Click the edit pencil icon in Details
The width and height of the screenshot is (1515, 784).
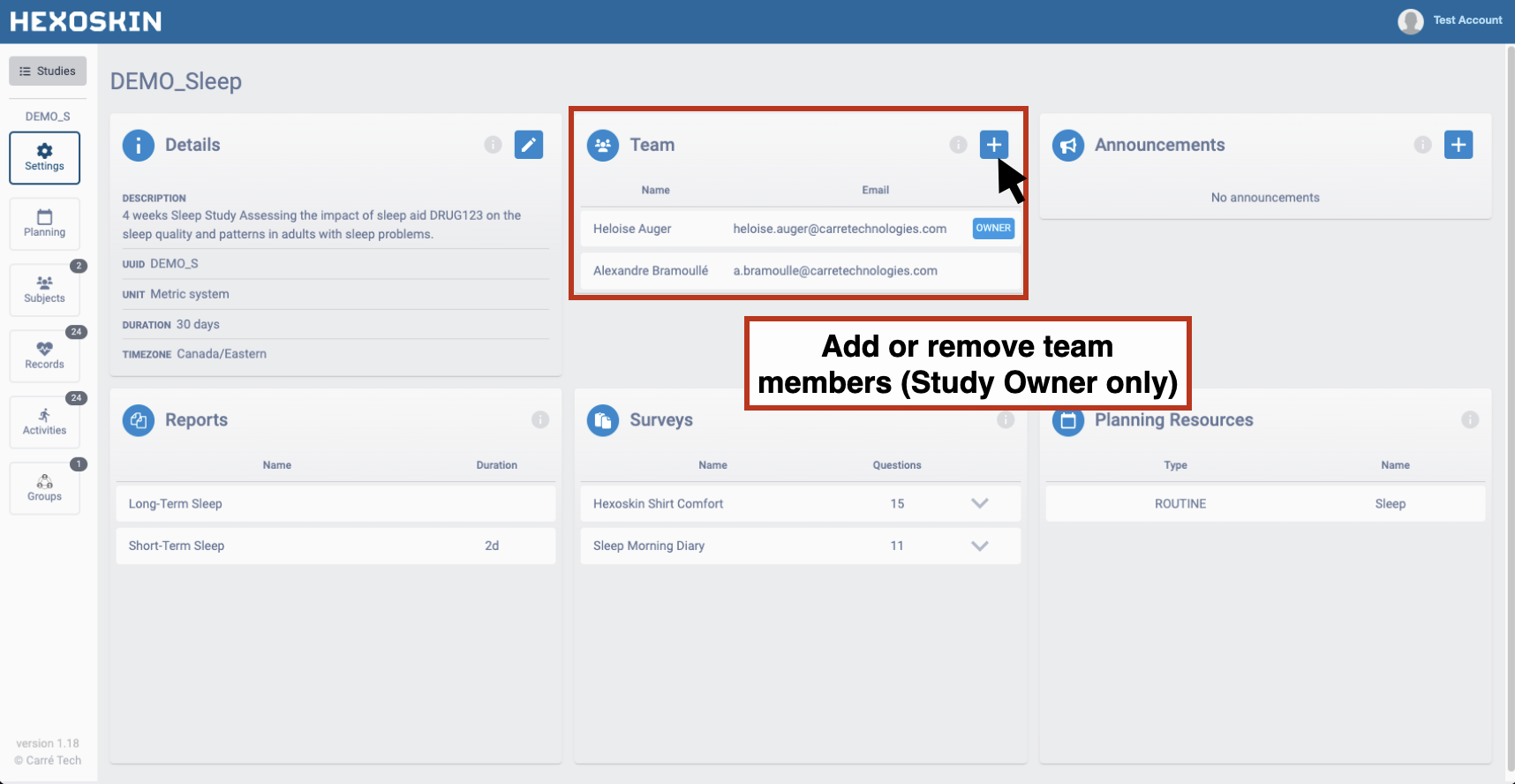click(x=528, y=145)
